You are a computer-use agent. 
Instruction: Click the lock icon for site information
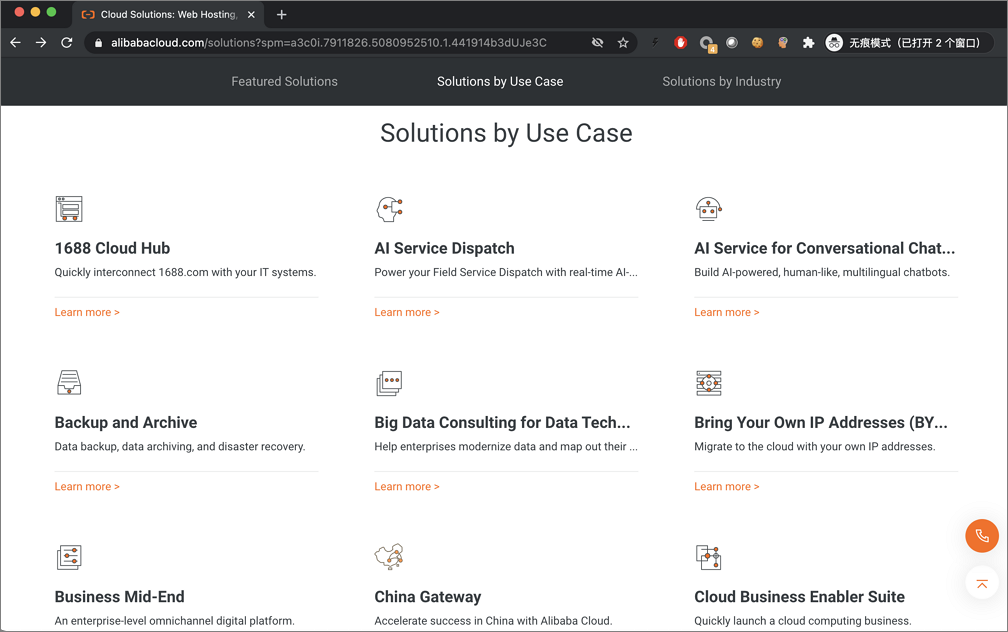[x=98, y=43]
